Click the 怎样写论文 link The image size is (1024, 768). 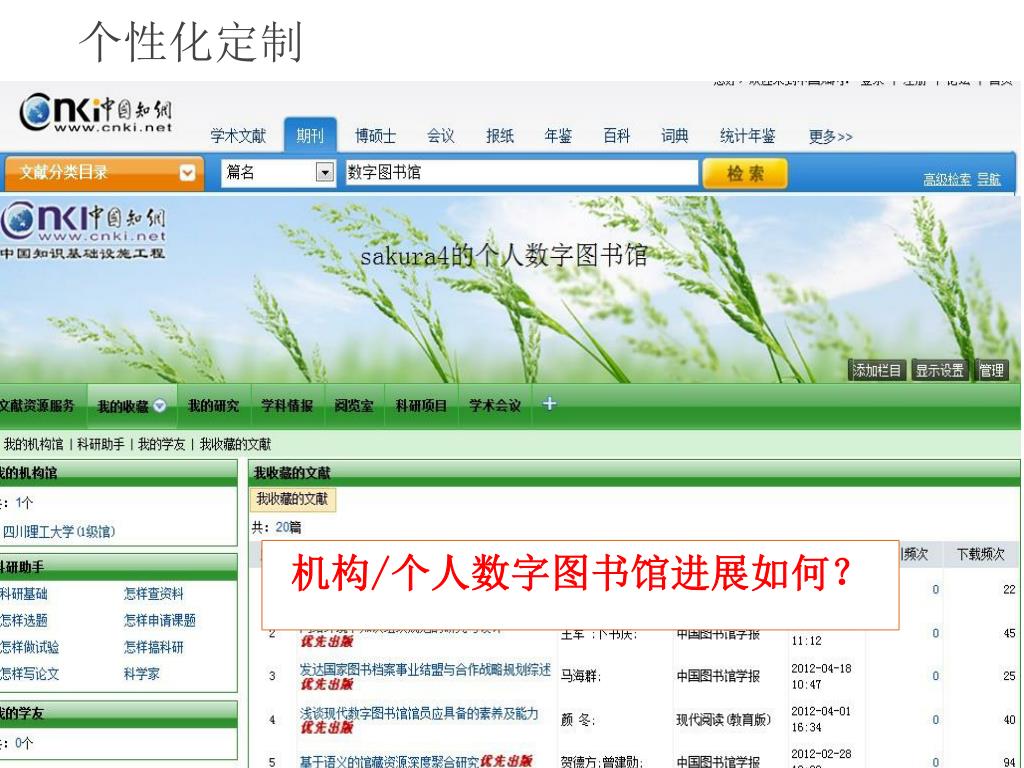tap(29, 673)
